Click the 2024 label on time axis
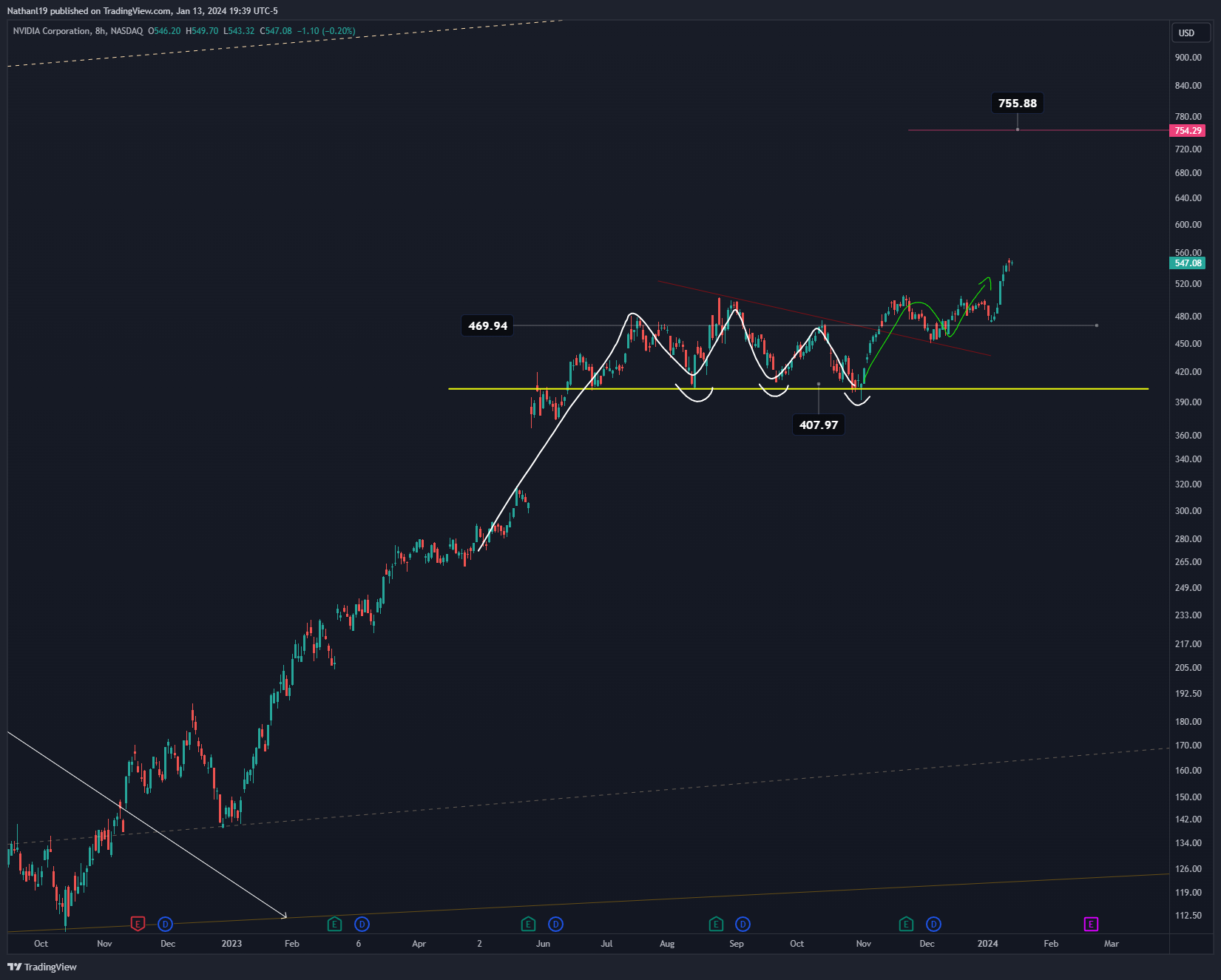Viewport: 1221px width, 980px height. (987, 944)
